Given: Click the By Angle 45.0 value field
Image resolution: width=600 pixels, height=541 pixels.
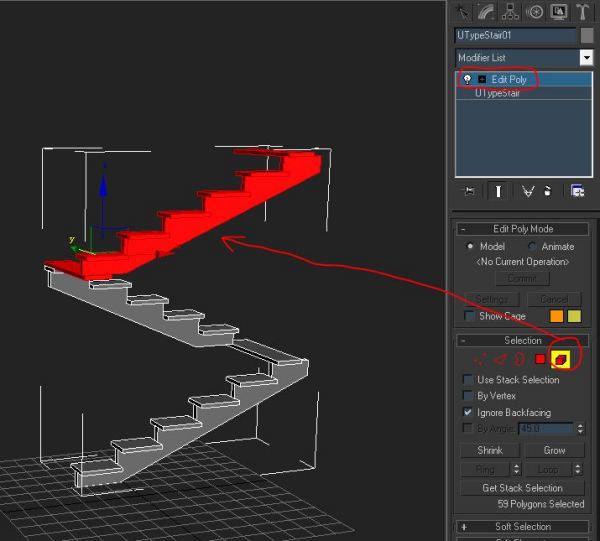Looking at the screenshot, I should (546, 429).
